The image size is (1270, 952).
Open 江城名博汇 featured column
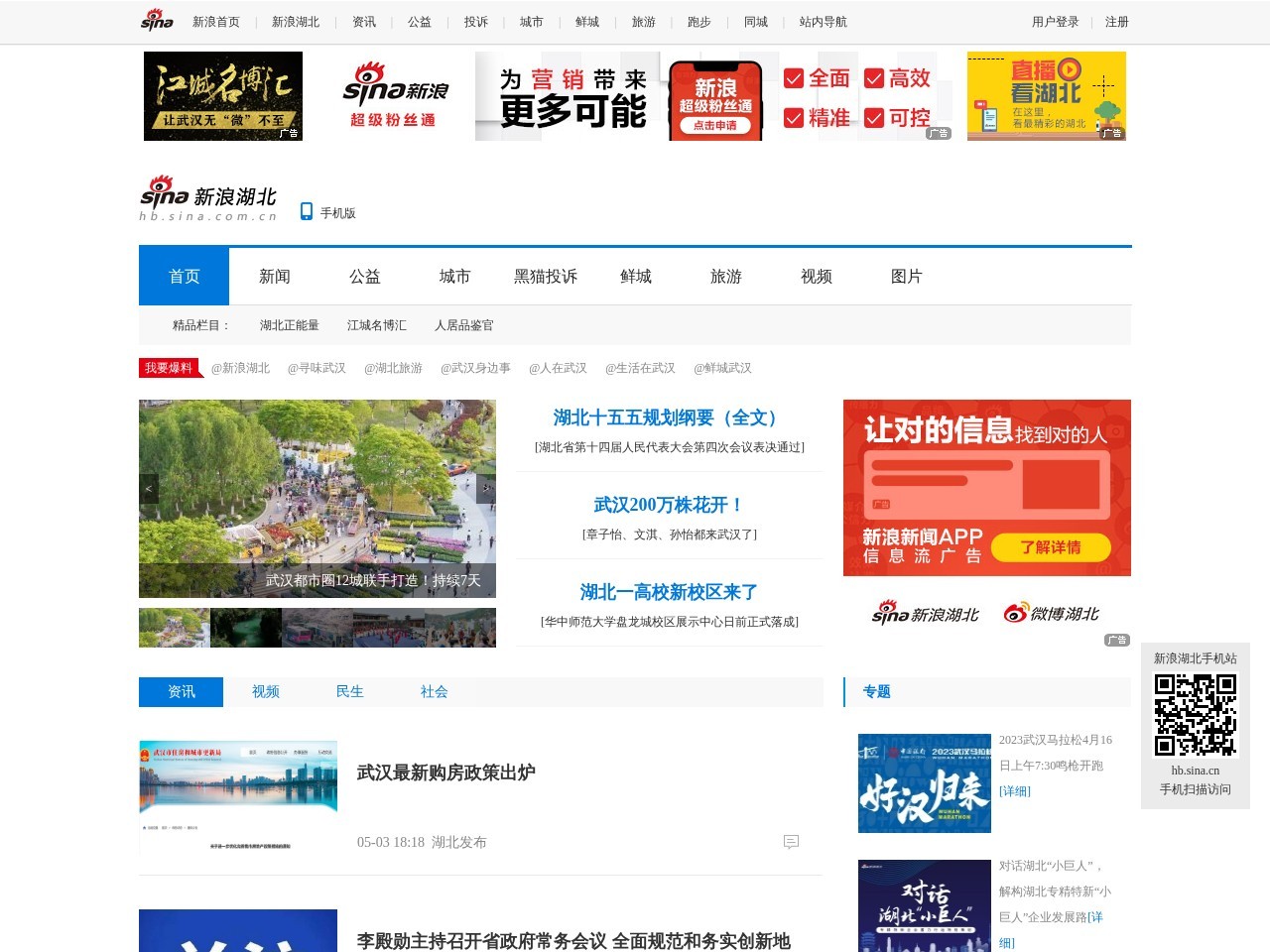click(x=377, y=325)
